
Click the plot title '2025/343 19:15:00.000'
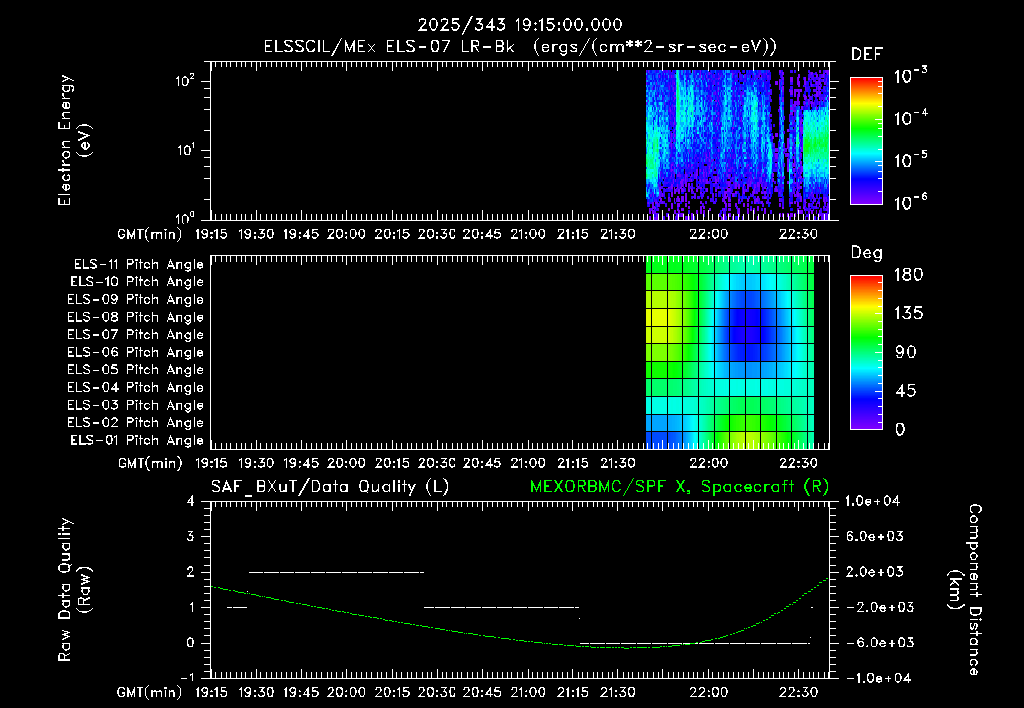point(520,25)
